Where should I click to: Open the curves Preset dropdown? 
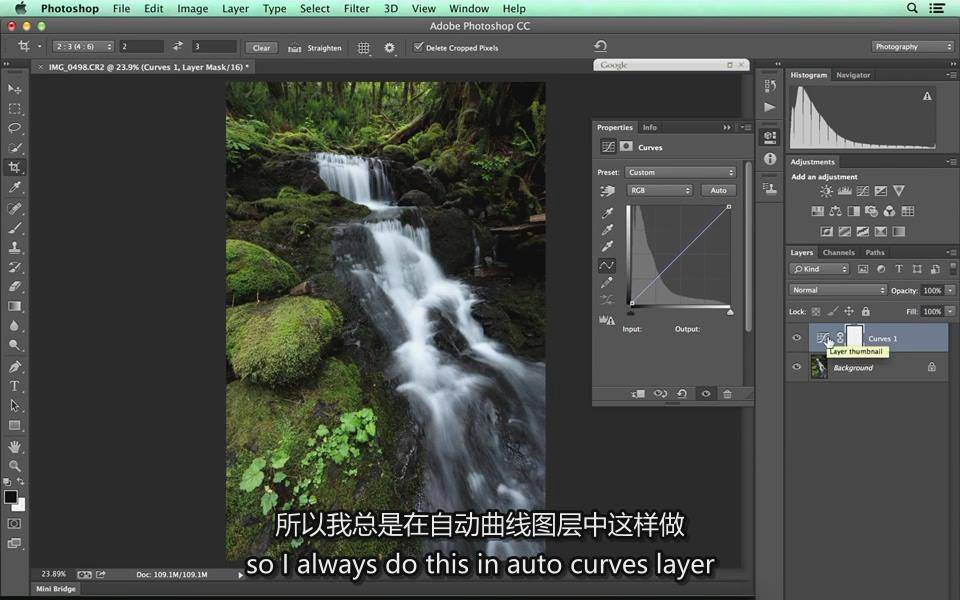[x=680, y=172]
